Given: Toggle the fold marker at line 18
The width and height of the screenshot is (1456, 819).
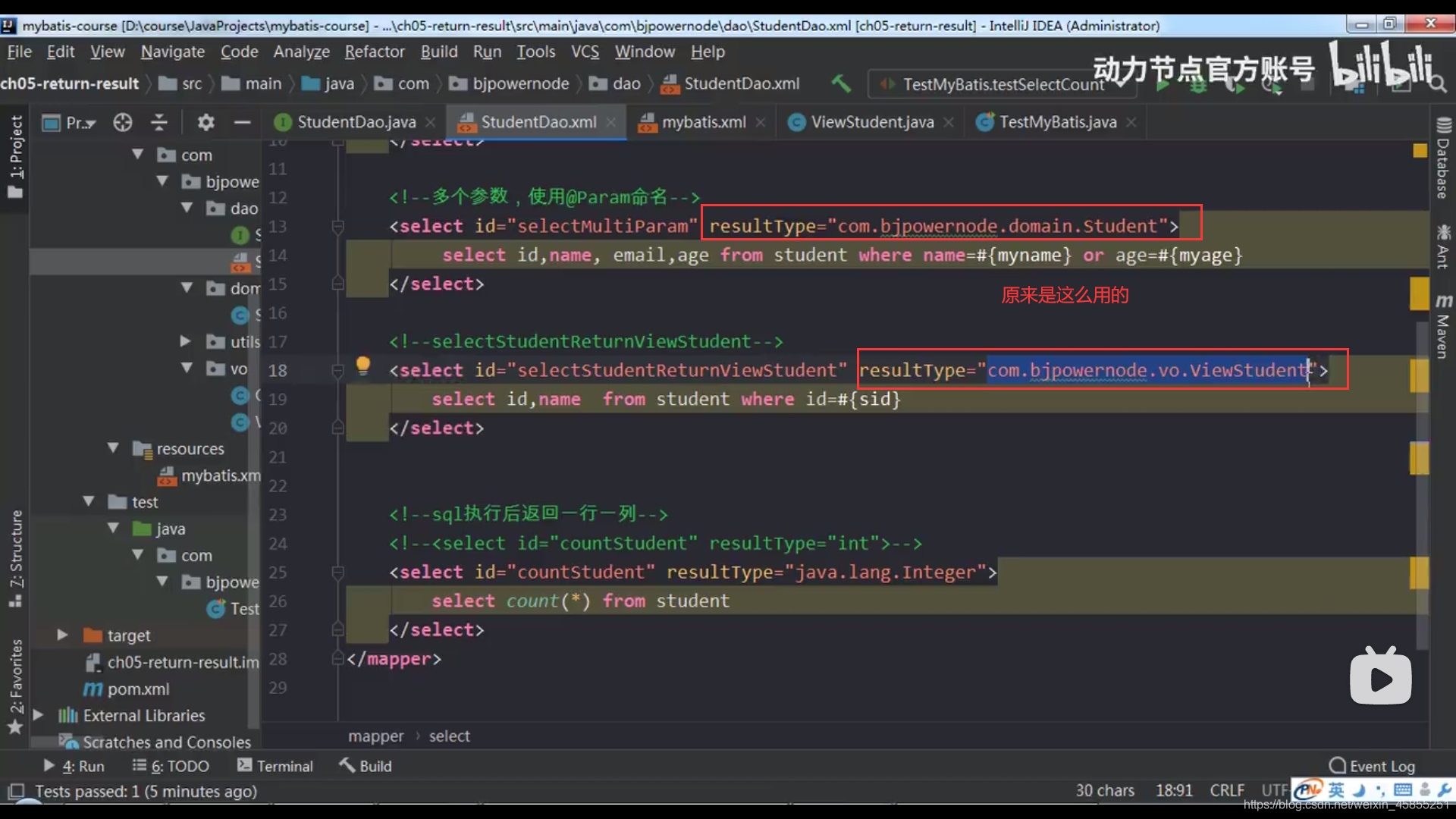Looking at the screenshot, I should click(x=338, y=370).
